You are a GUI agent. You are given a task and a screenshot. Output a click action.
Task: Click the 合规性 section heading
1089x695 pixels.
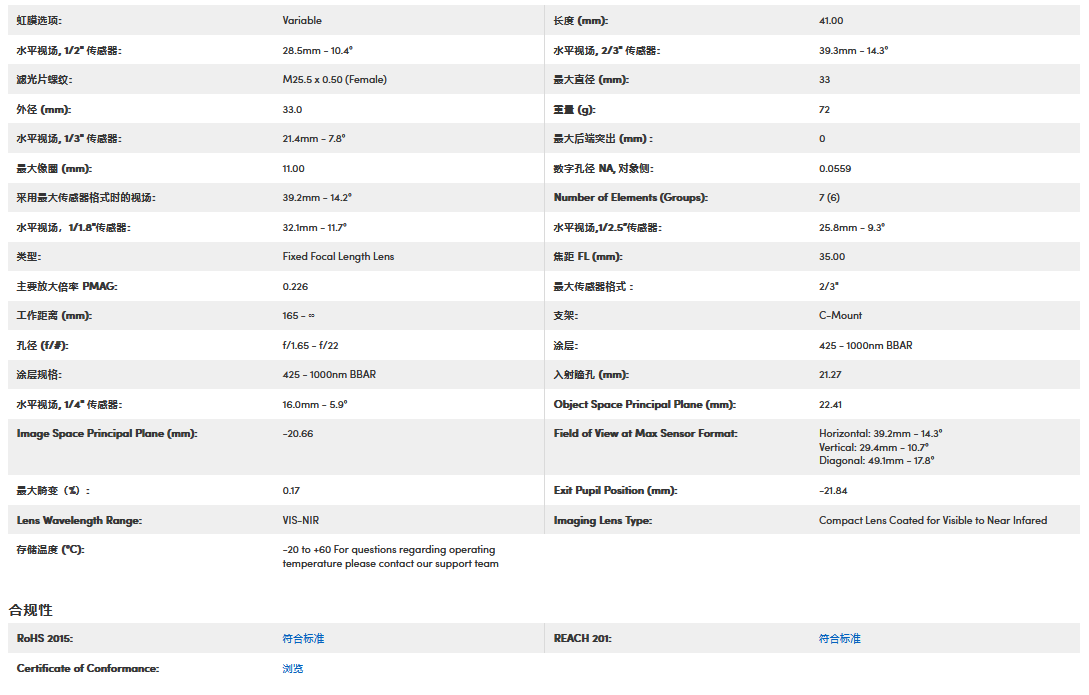click(x=31, y=609)
